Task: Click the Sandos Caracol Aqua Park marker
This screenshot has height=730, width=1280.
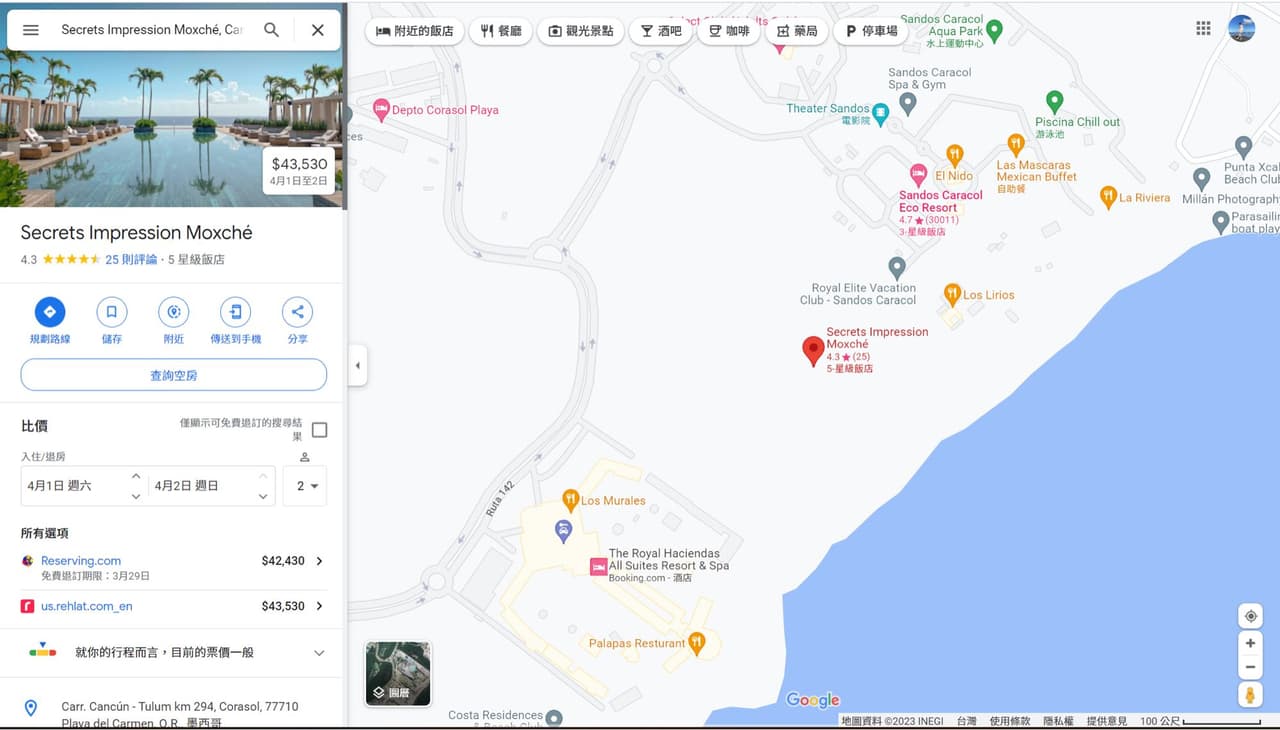Action: click(994, 30)
